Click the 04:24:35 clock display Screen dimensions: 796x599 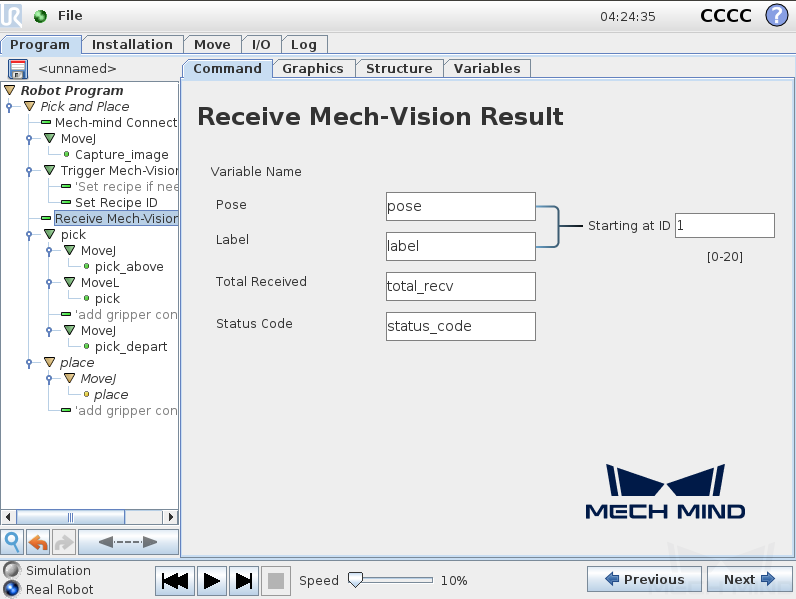(627, 17)
